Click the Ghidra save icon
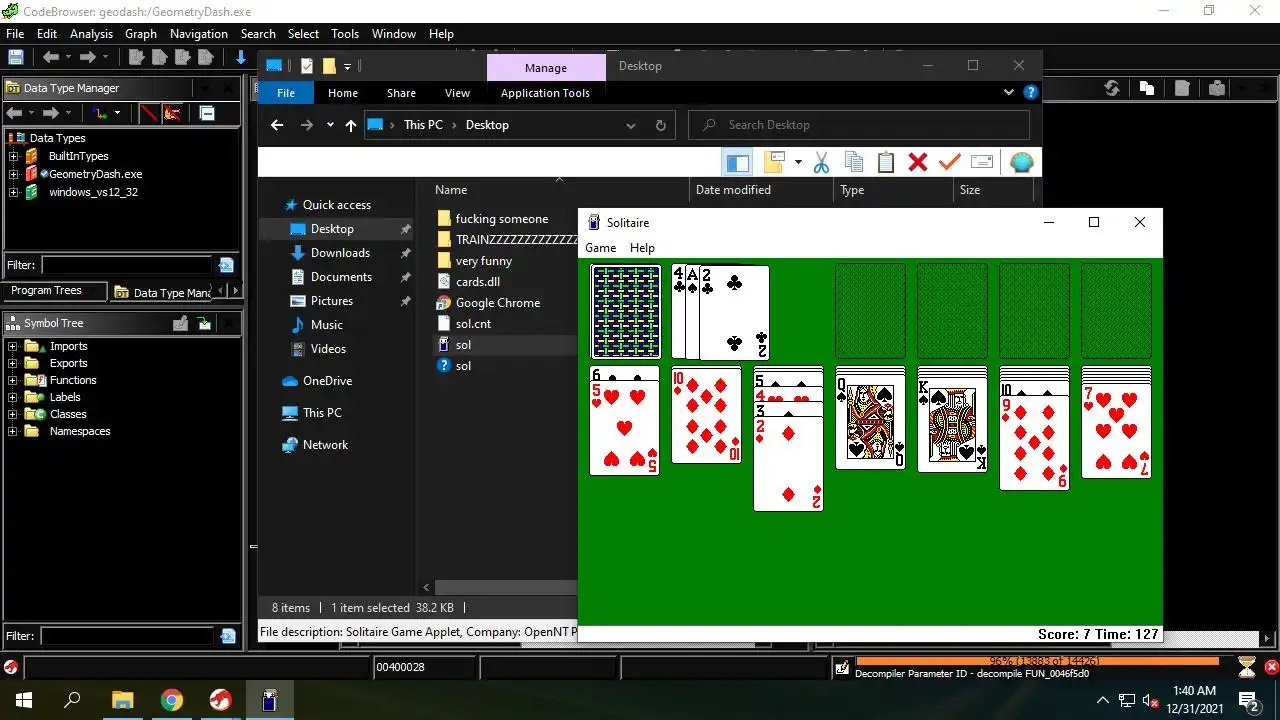This screenshot has width=1280, height=720. [15, 58]
